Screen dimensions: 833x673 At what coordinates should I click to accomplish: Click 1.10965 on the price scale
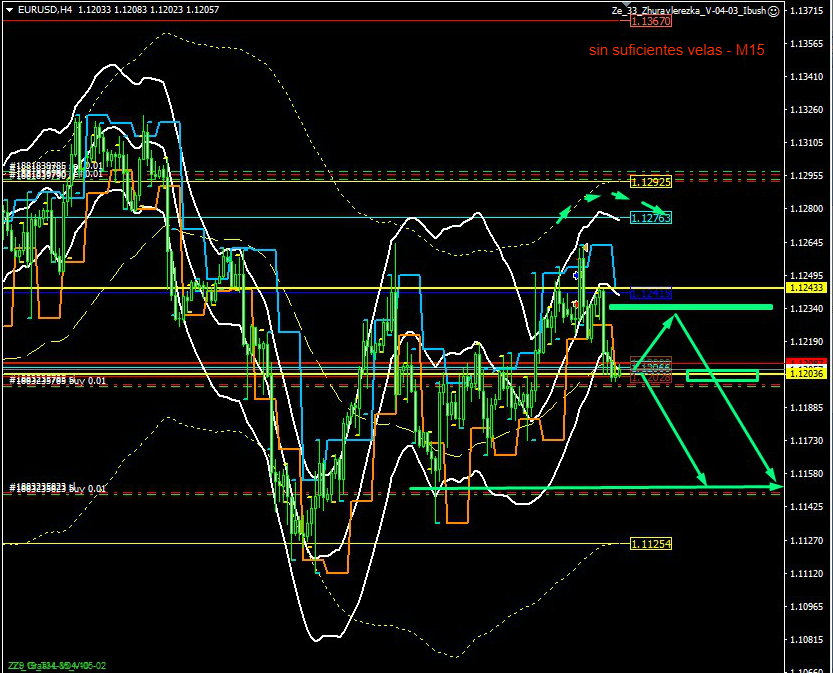pyautogui.click(x=806, y=606)
